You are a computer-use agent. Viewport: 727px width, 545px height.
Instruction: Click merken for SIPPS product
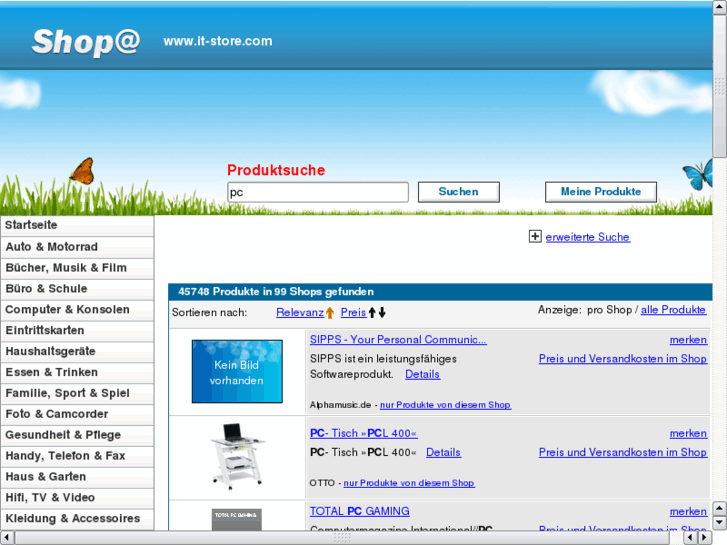[x=688, y=340]
